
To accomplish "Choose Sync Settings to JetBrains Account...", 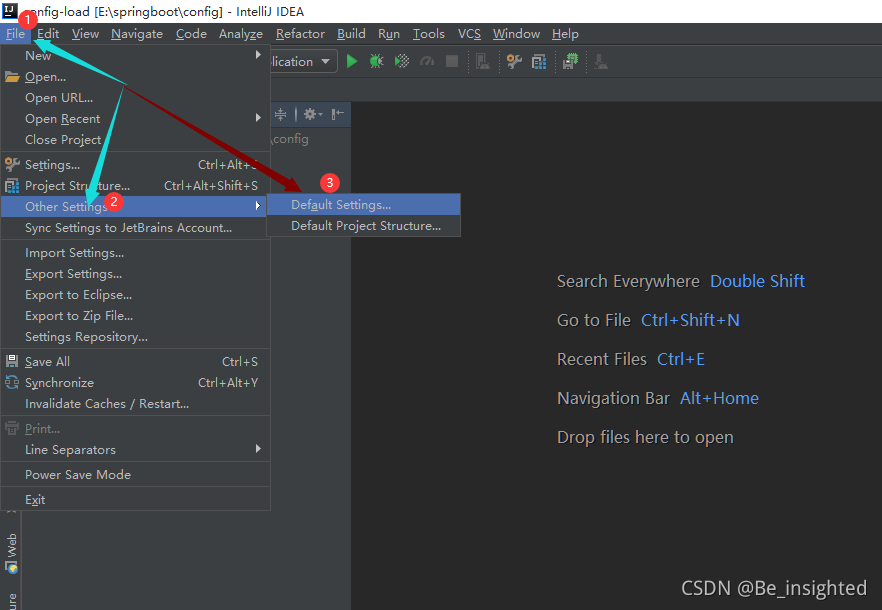I will (x=136, y=227).
